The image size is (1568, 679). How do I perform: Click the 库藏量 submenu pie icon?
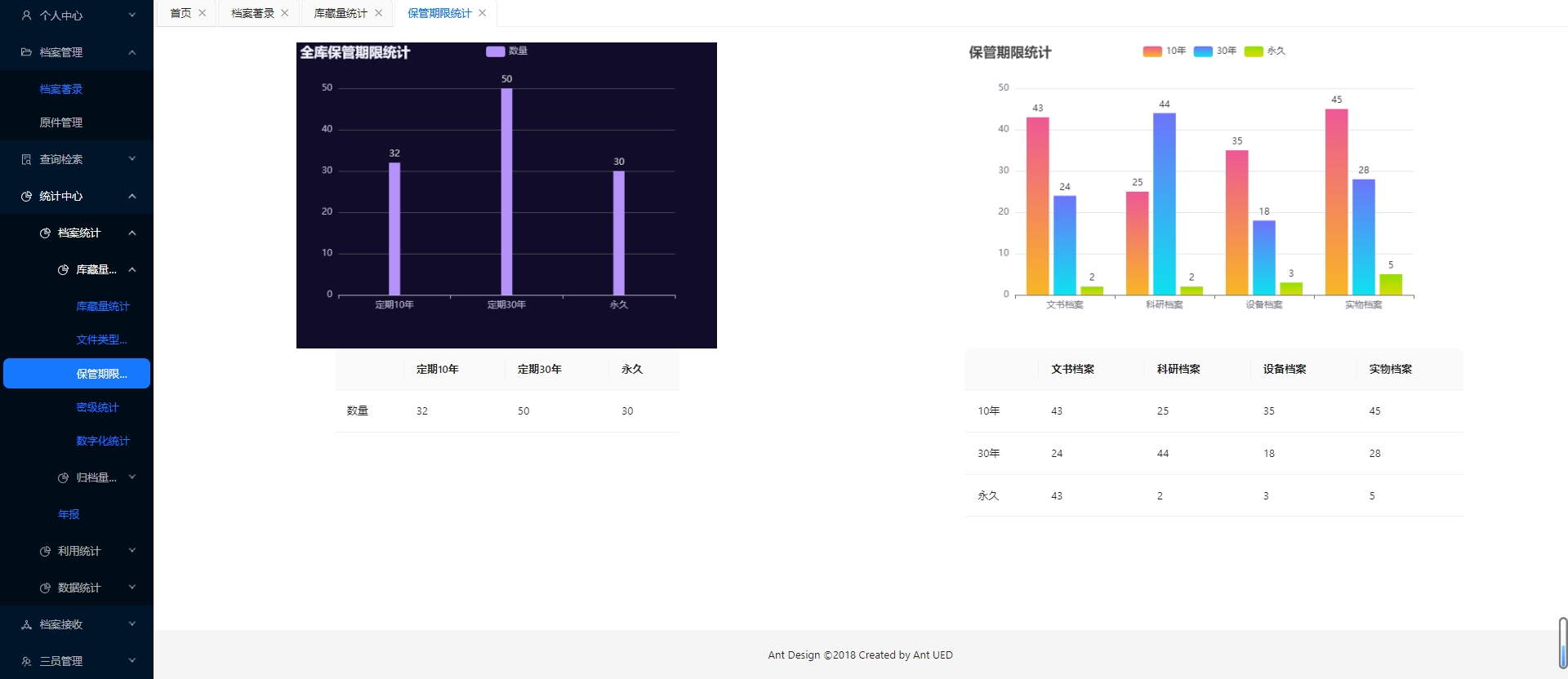tap(63, 269)
